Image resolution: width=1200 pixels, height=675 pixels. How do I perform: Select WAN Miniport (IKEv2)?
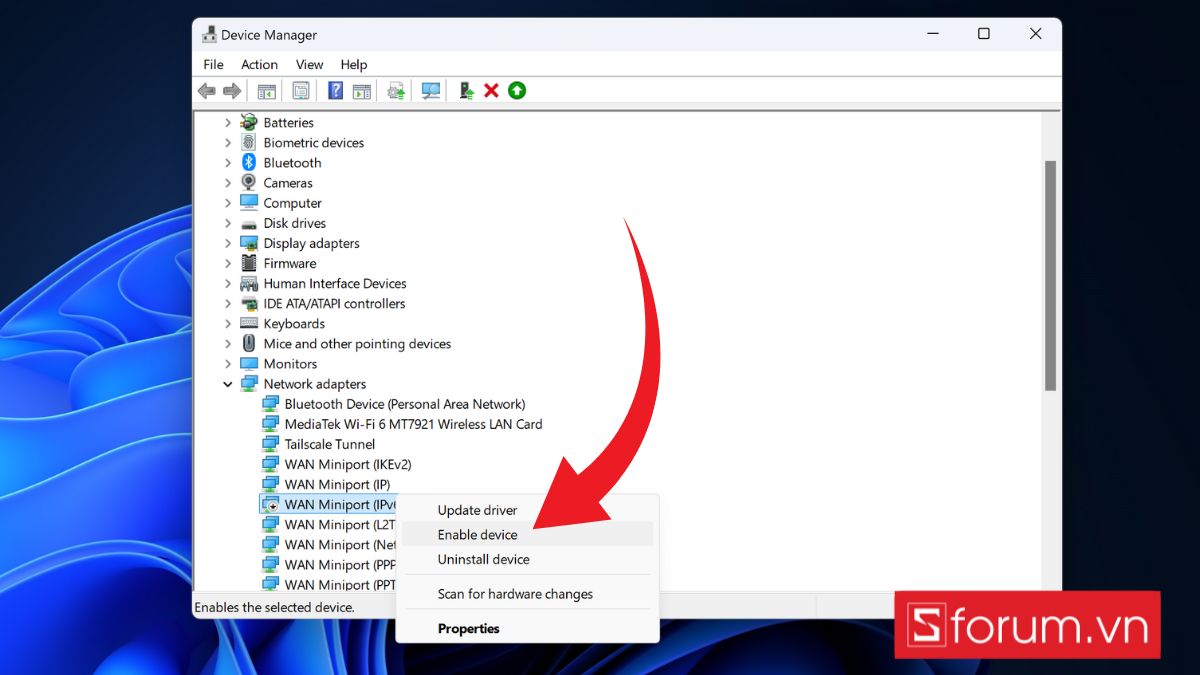tap(347, 464)
